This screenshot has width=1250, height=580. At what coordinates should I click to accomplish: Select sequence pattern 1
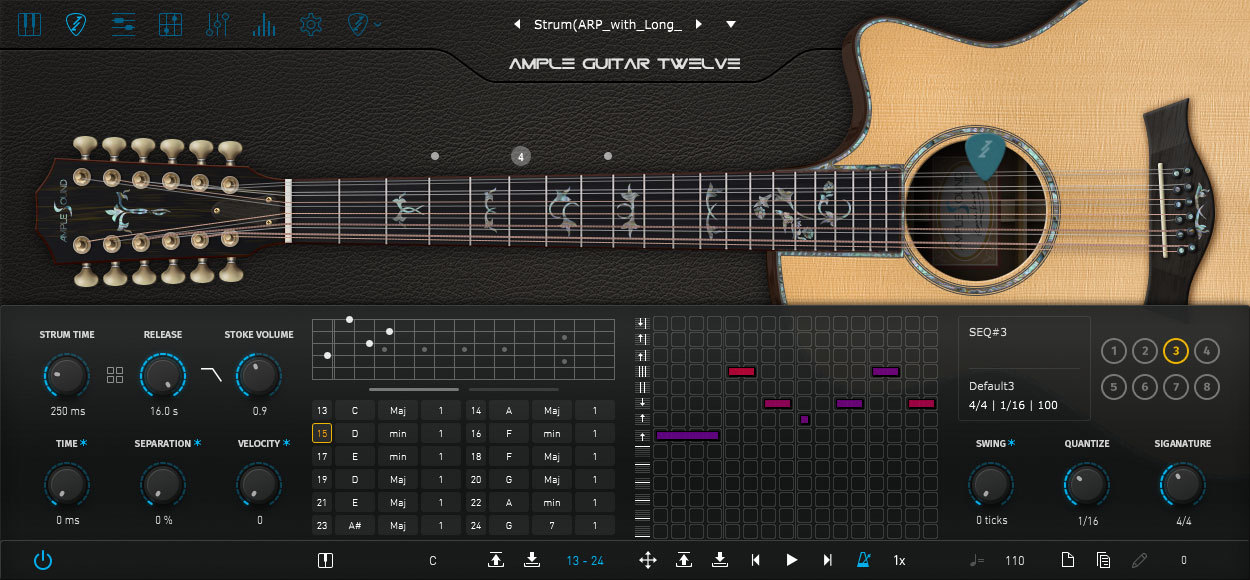point(1113,351)
